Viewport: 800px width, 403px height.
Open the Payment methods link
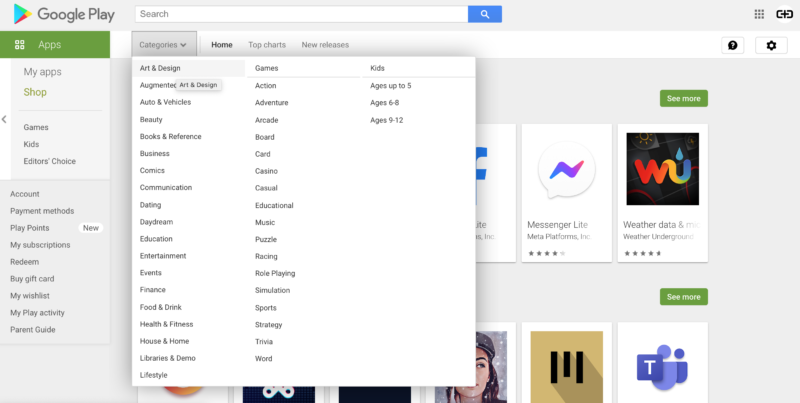[42, 211]
